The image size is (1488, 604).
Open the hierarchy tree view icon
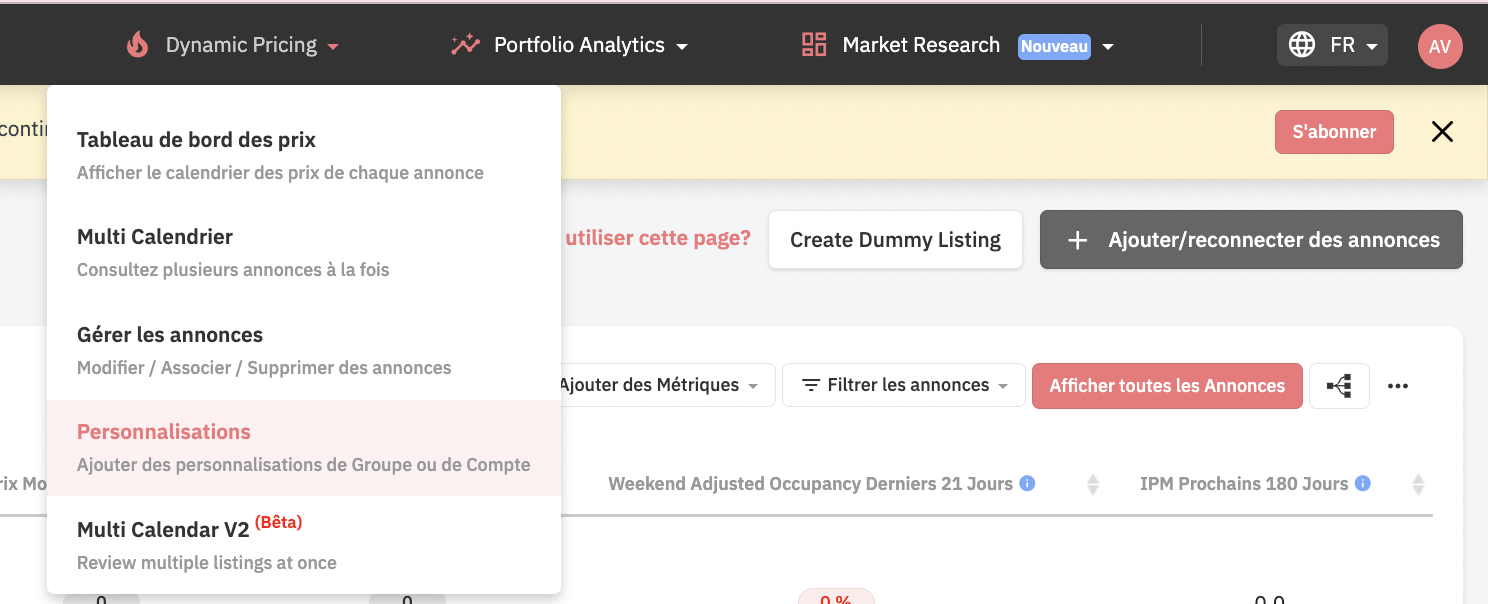tap(1339, 386)
